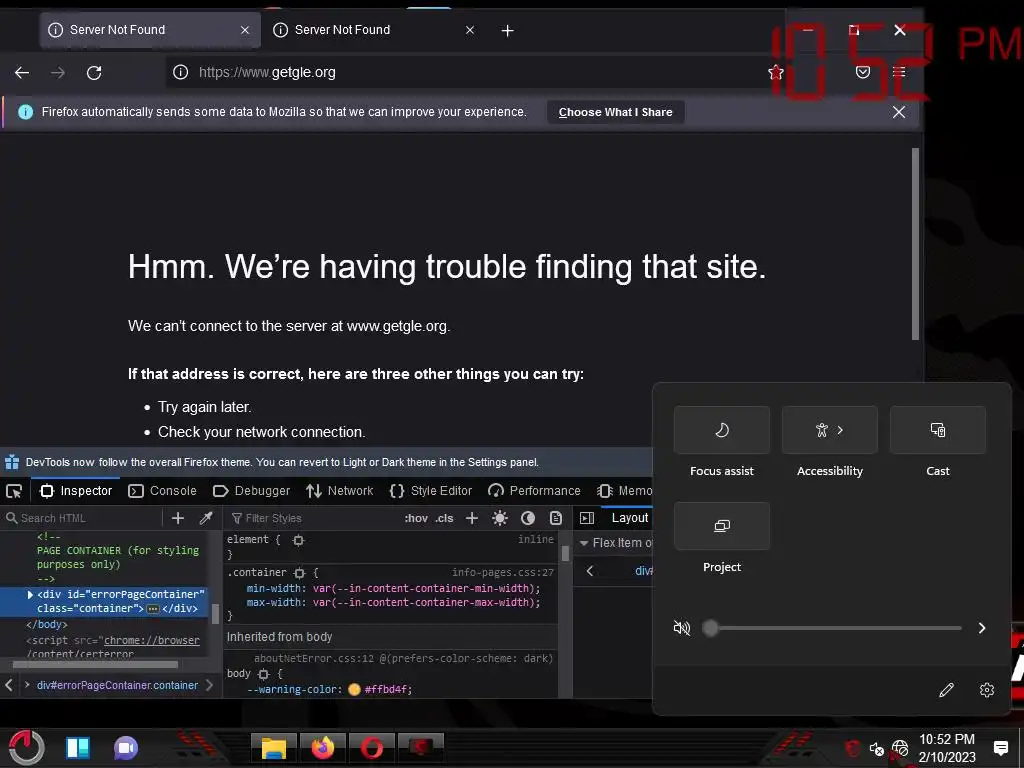Open taskbar clock showing 10:52 PM

(947, 748)
